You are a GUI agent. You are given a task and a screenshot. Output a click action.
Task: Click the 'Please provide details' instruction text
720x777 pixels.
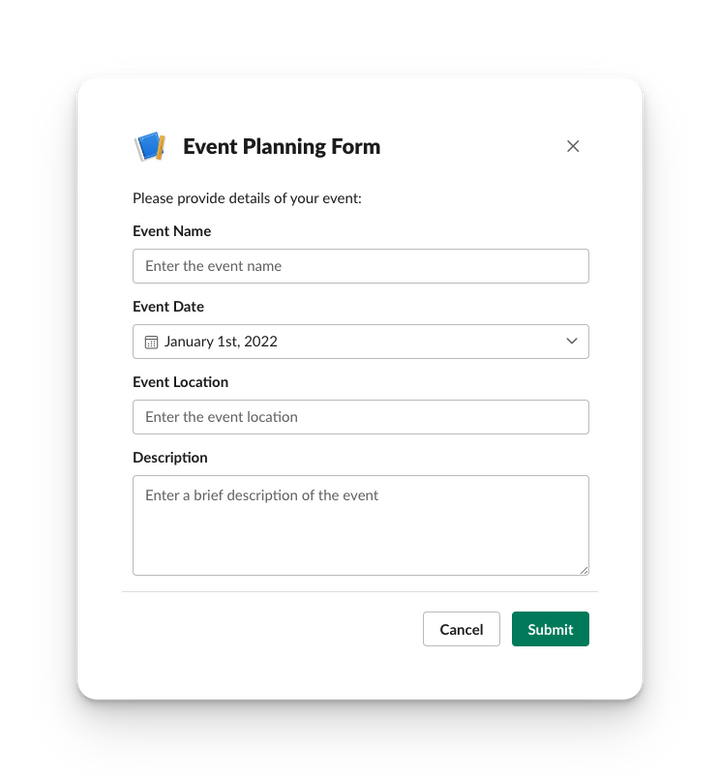tap(247, 198)
